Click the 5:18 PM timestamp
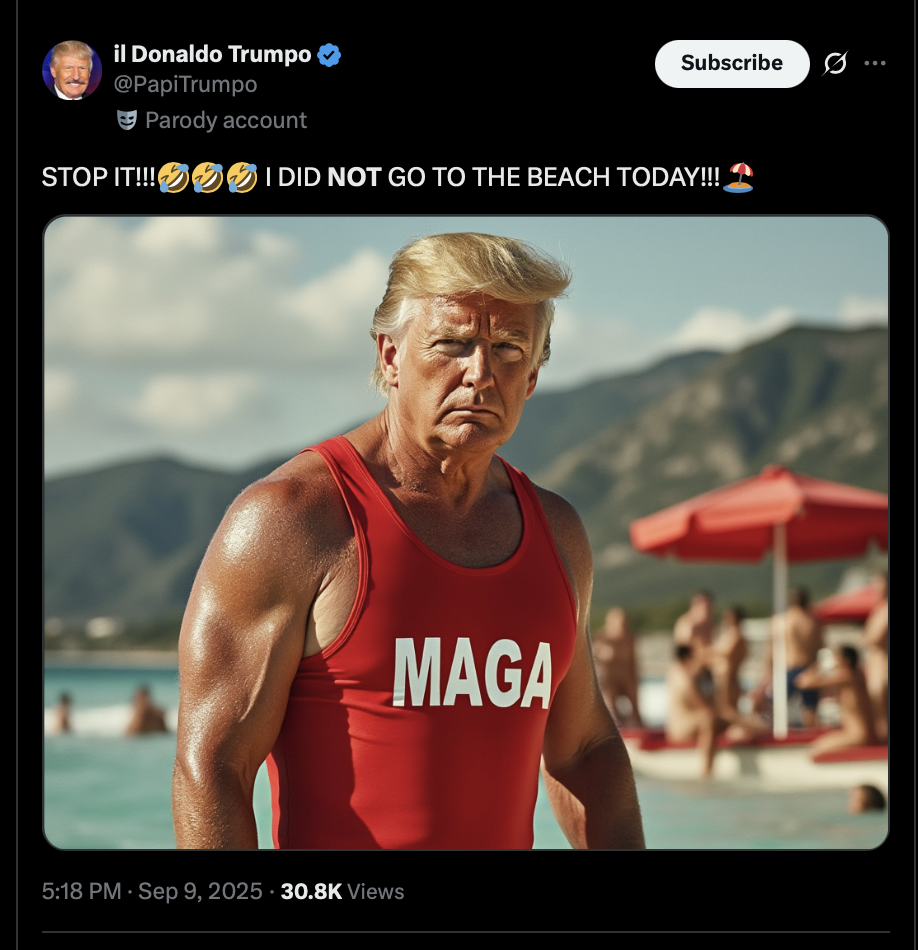 (x=82, y=891)
